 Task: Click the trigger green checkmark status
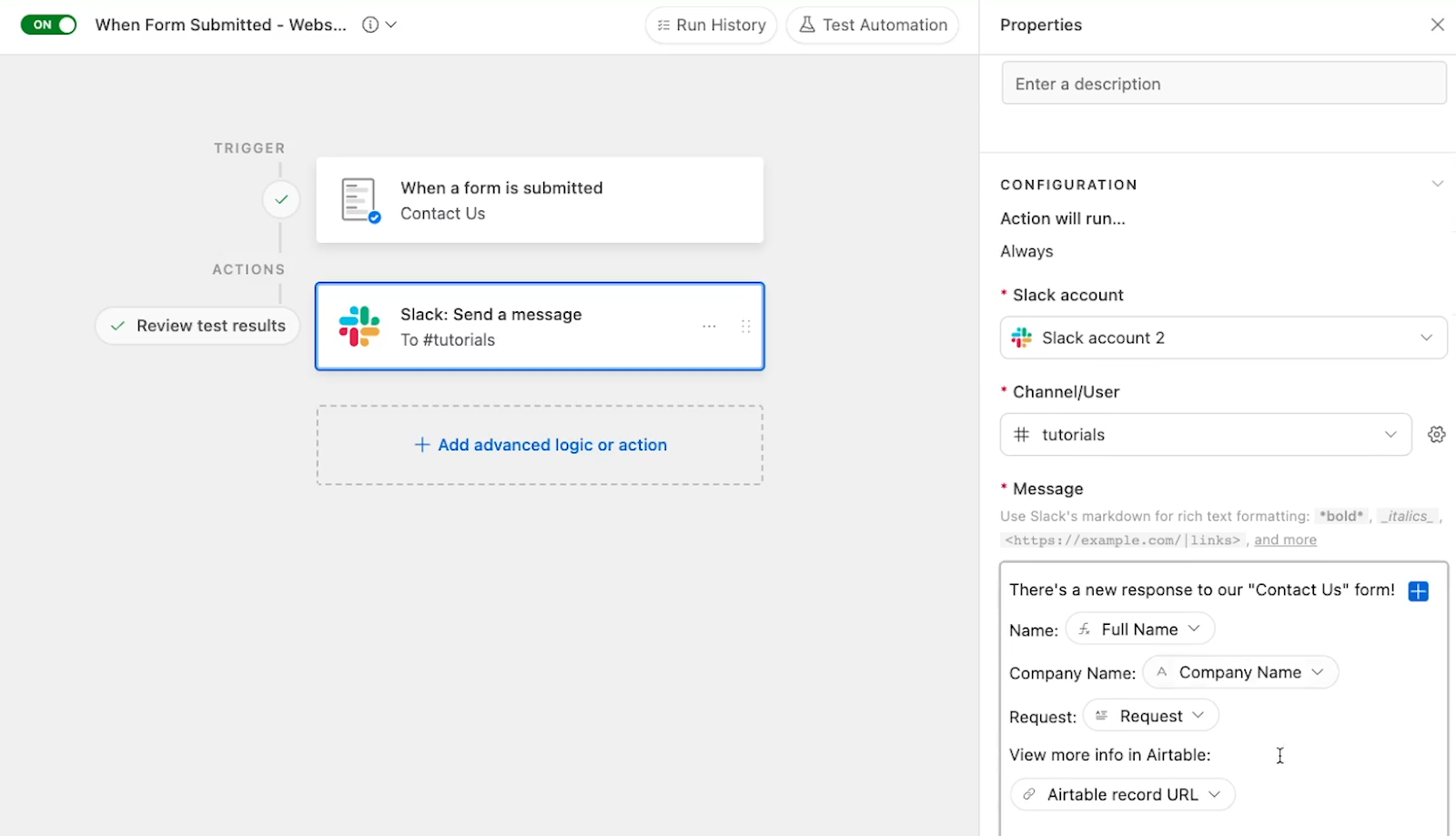coord(281,199)
